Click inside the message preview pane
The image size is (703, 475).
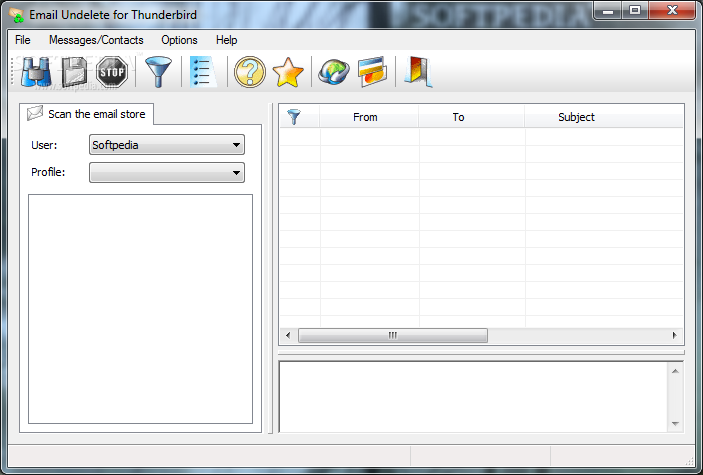click(473, 397)
